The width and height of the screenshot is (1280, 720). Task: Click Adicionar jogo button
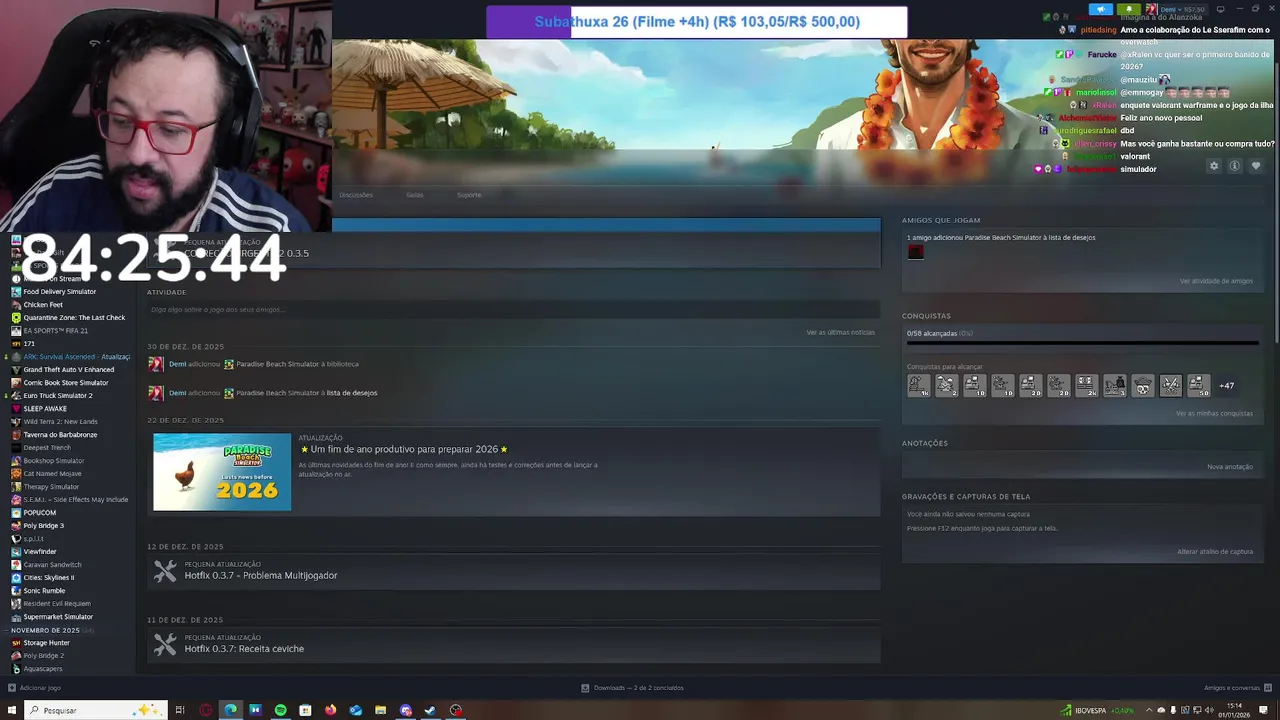34,688
